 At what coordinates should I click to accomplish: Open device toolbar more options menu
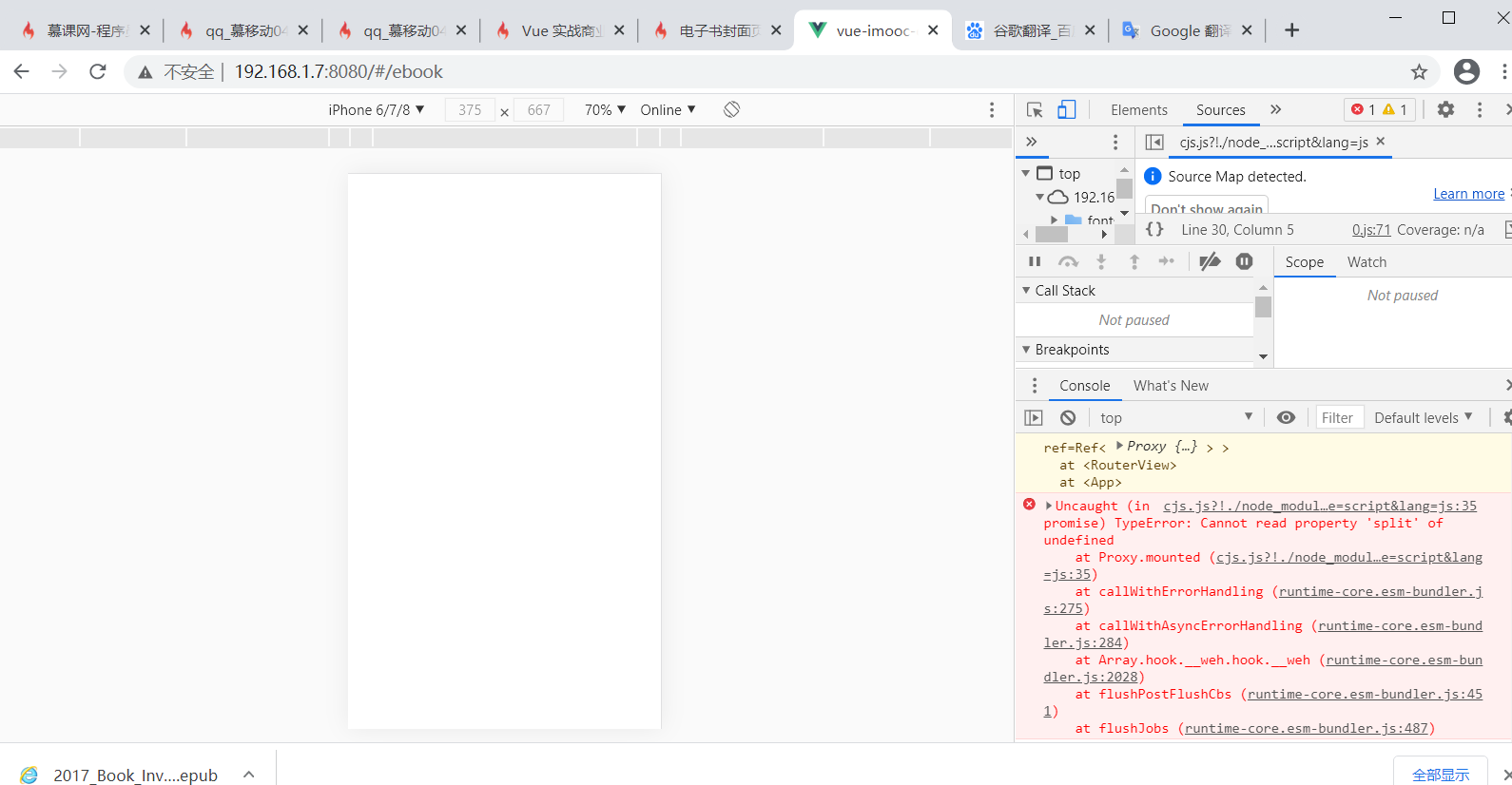click(992, 109)
